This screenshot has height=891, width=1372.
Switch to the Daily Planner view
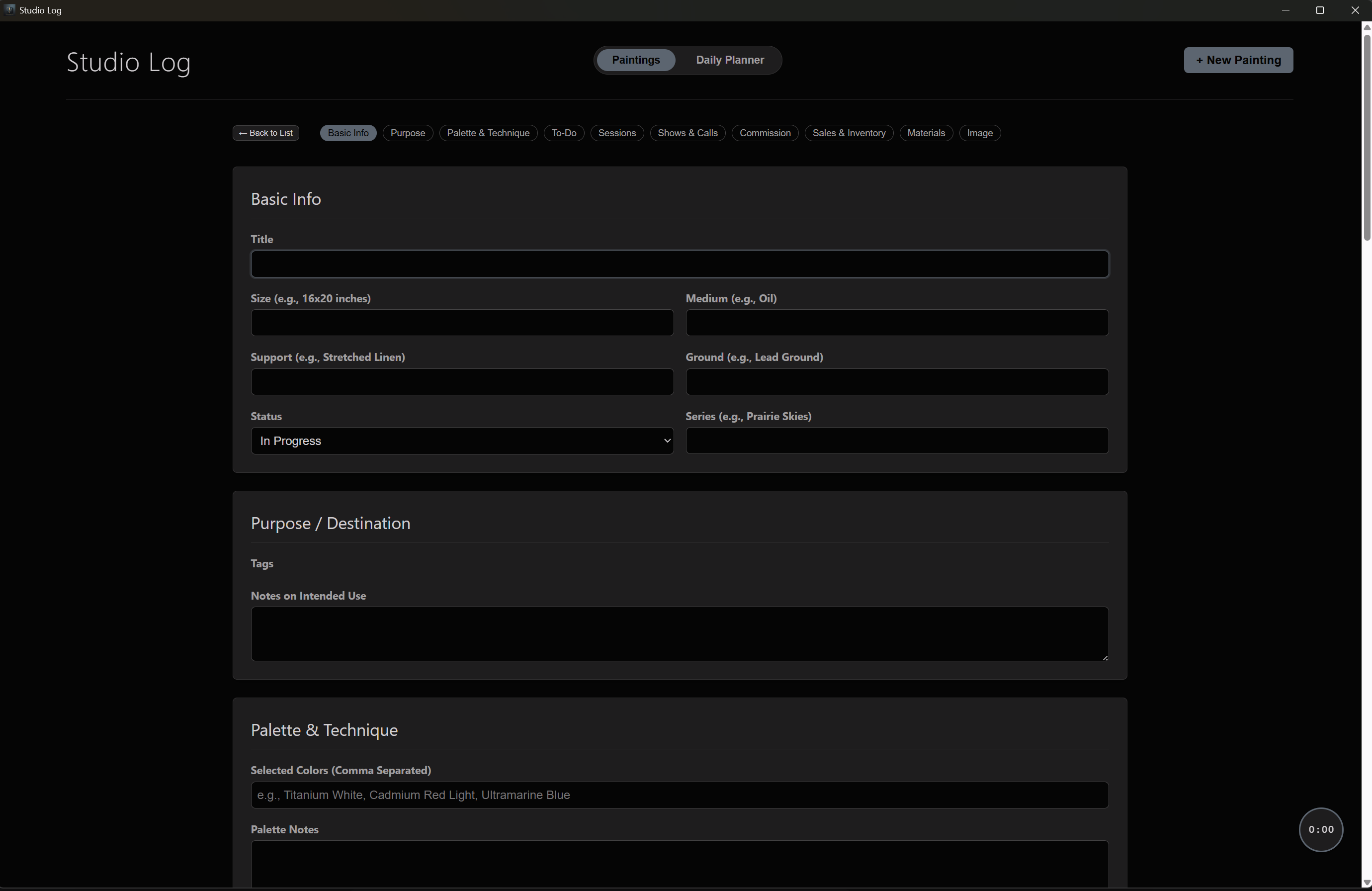(x=730, y=60)
